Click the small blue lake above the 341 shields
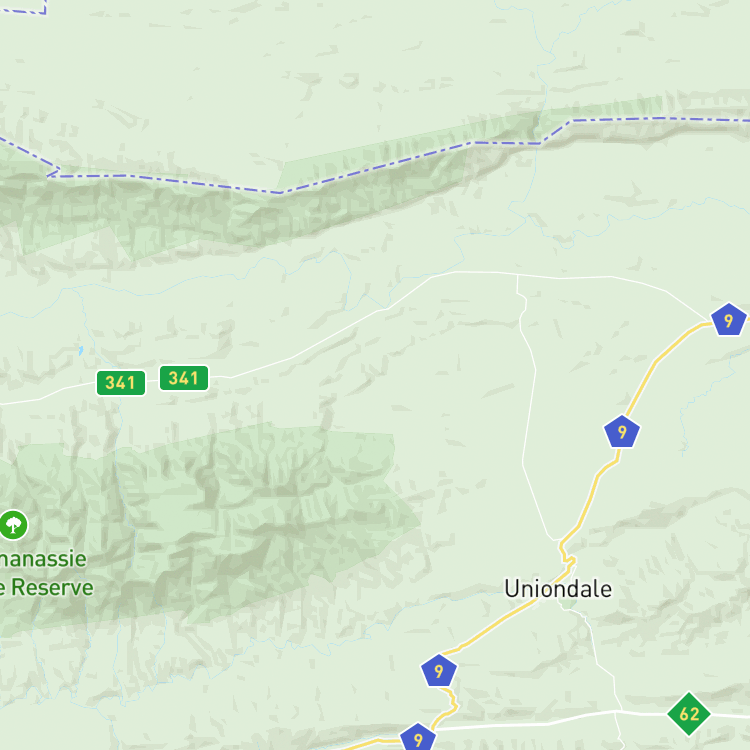The height and width of the screenshot is (750, 750). point(81,351)
